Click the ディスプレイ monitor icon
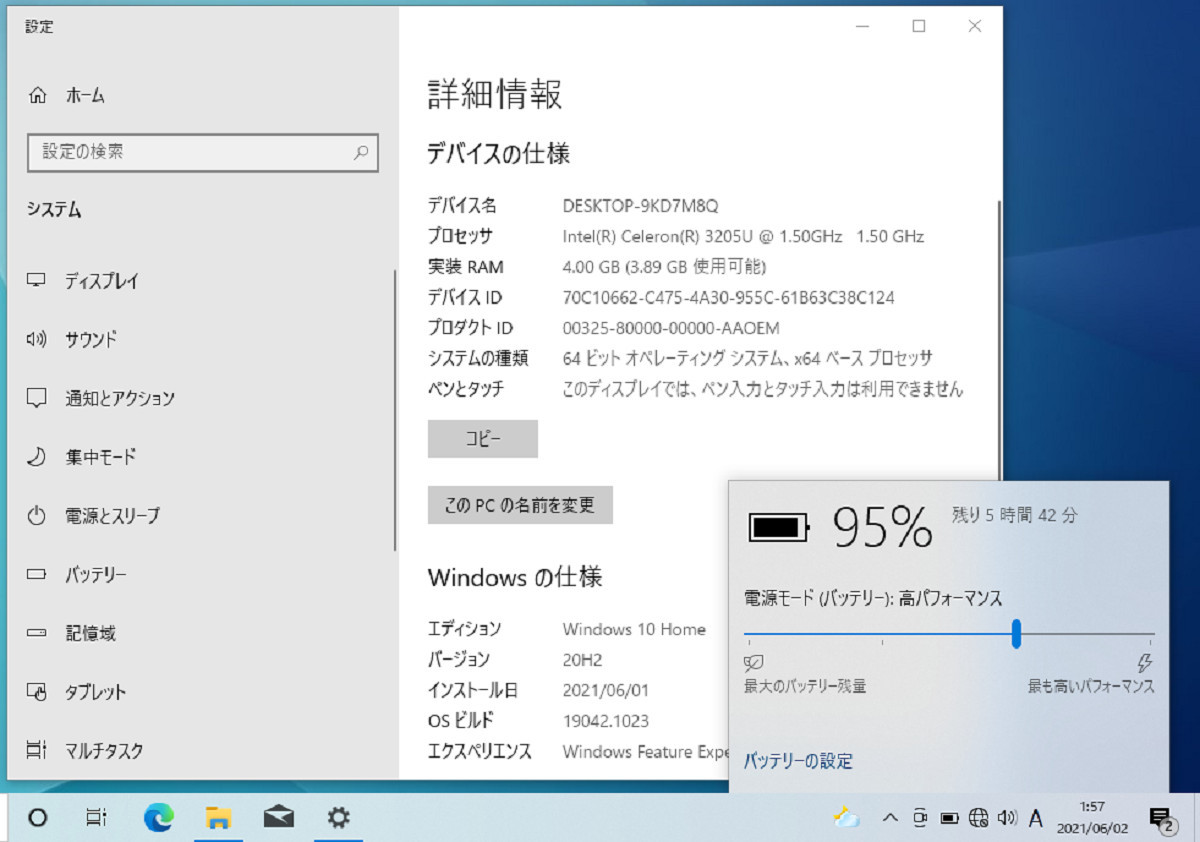1200x842 pixels. (37, 281)
